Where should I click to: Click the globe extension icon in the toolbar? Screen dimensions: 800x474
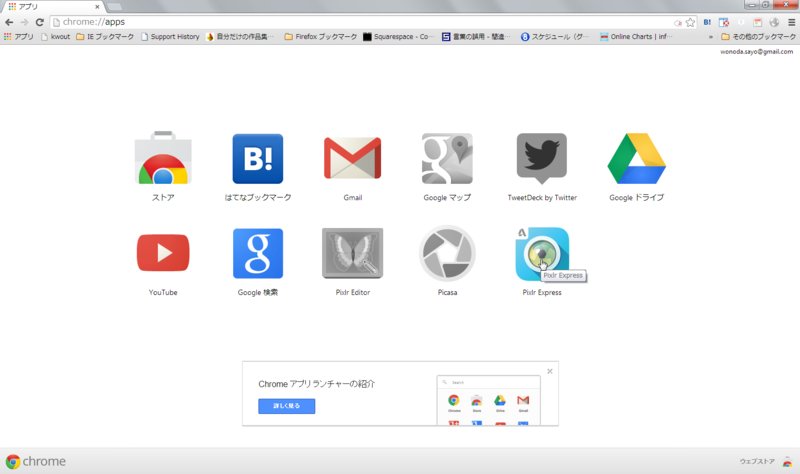click(774, 22)
